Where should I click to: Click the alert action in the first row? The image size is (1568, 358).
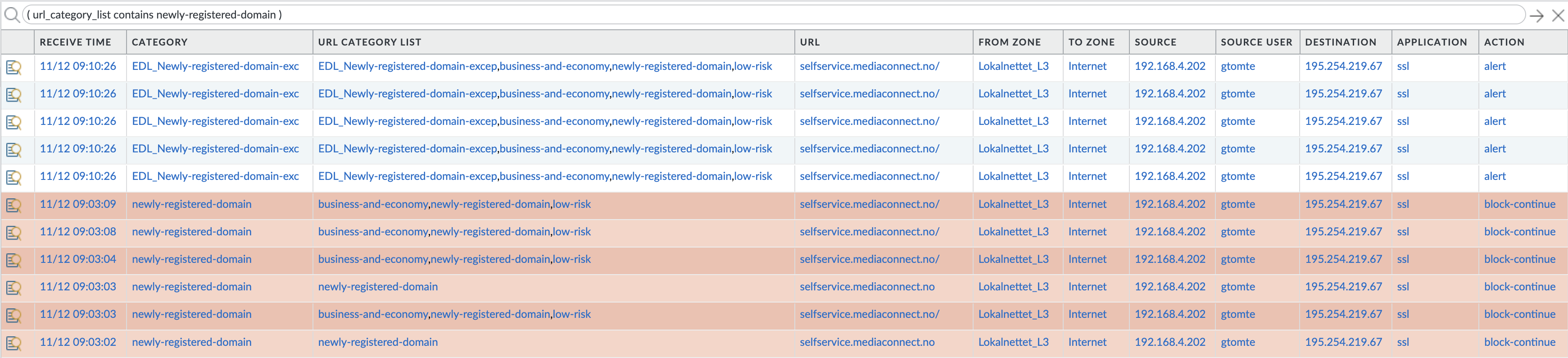1494,66
